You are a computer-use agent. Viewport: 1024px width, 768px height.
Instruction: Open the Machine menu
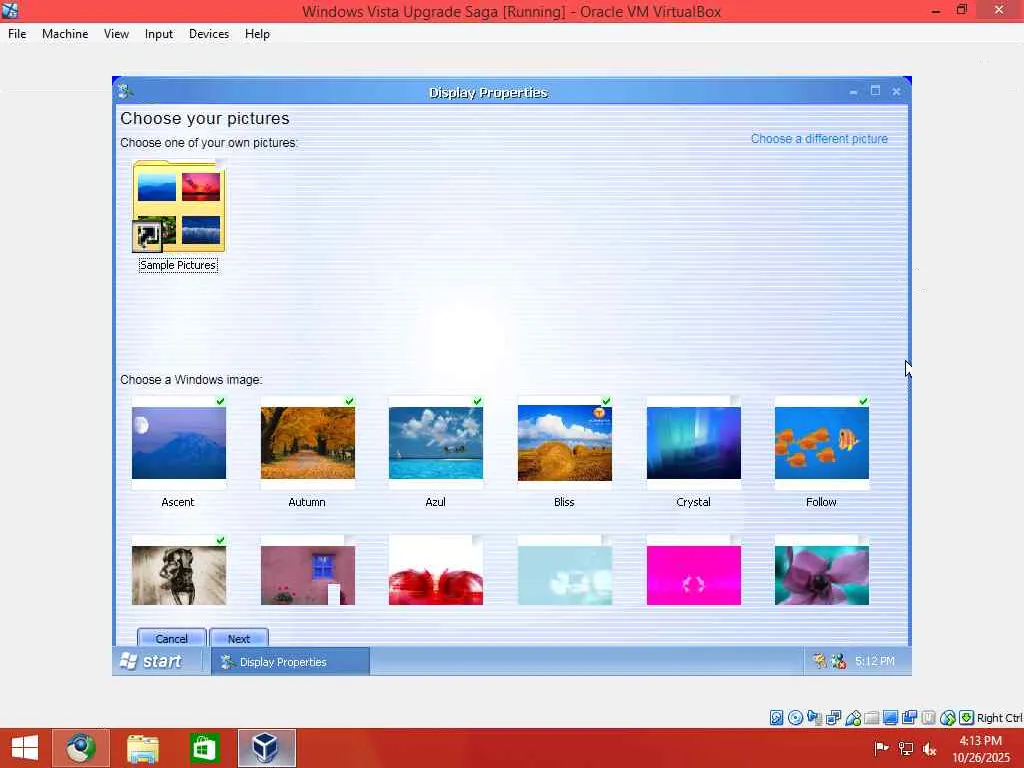(65, 34)
